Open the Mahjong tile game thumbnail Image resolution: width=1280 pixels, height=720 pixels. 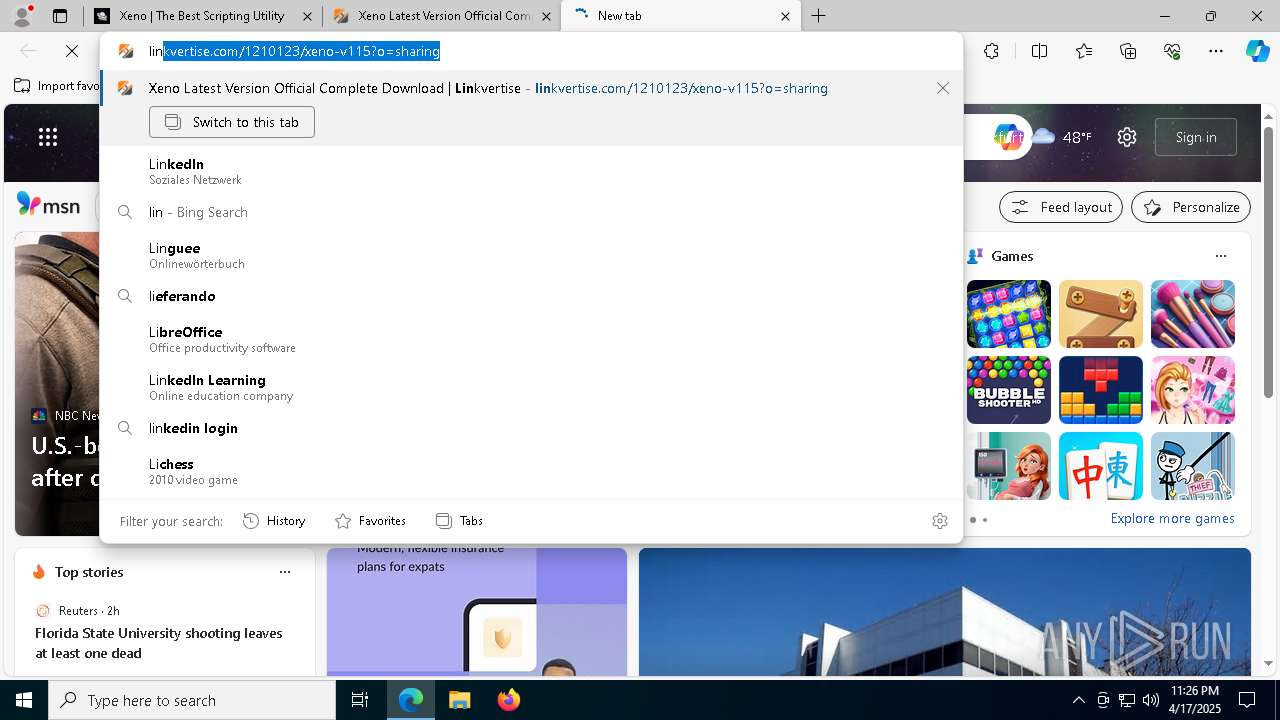coord(1101,466)
